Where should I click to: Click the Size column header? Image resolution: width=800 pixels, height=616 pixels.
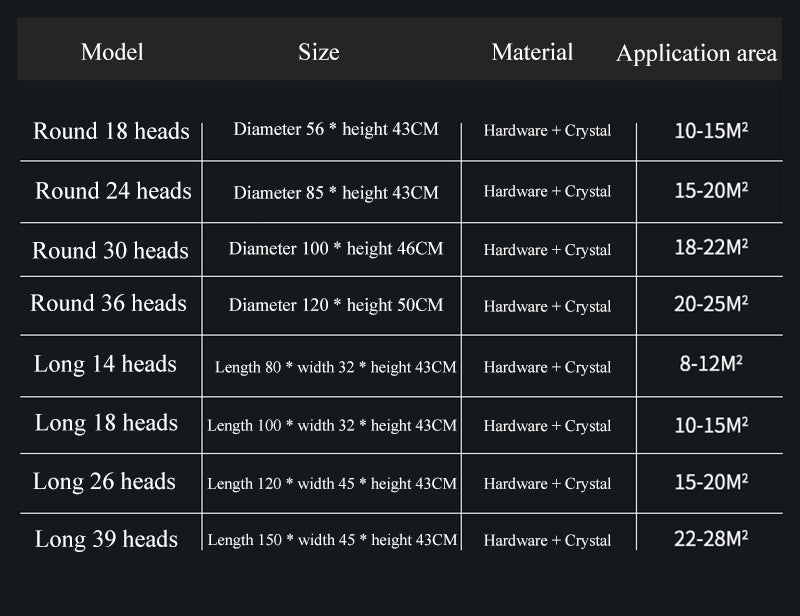coord(318,52)
